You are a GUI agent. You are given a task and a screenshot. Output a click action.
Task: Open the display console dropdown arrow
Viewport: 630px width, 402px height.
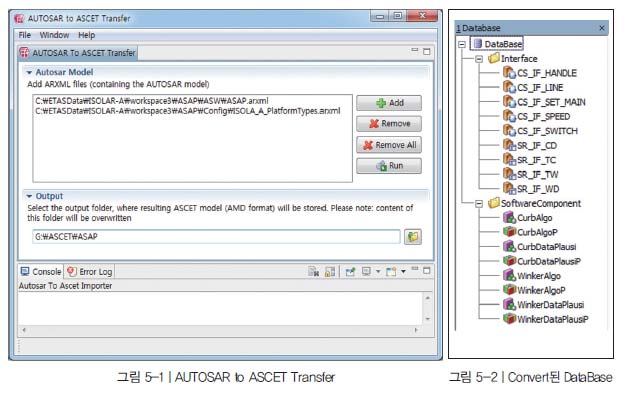378,272
